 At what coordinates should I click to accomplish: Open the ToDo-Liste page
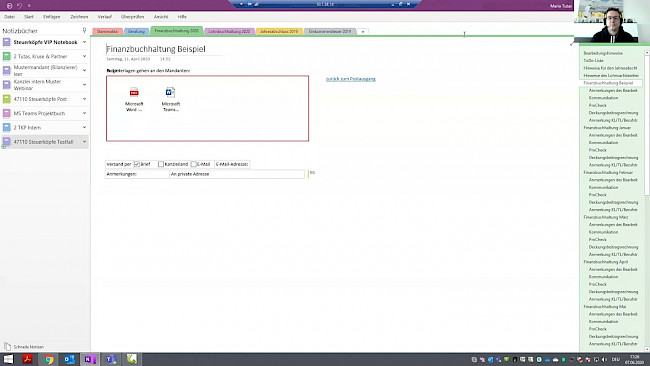tap(594, 61)
